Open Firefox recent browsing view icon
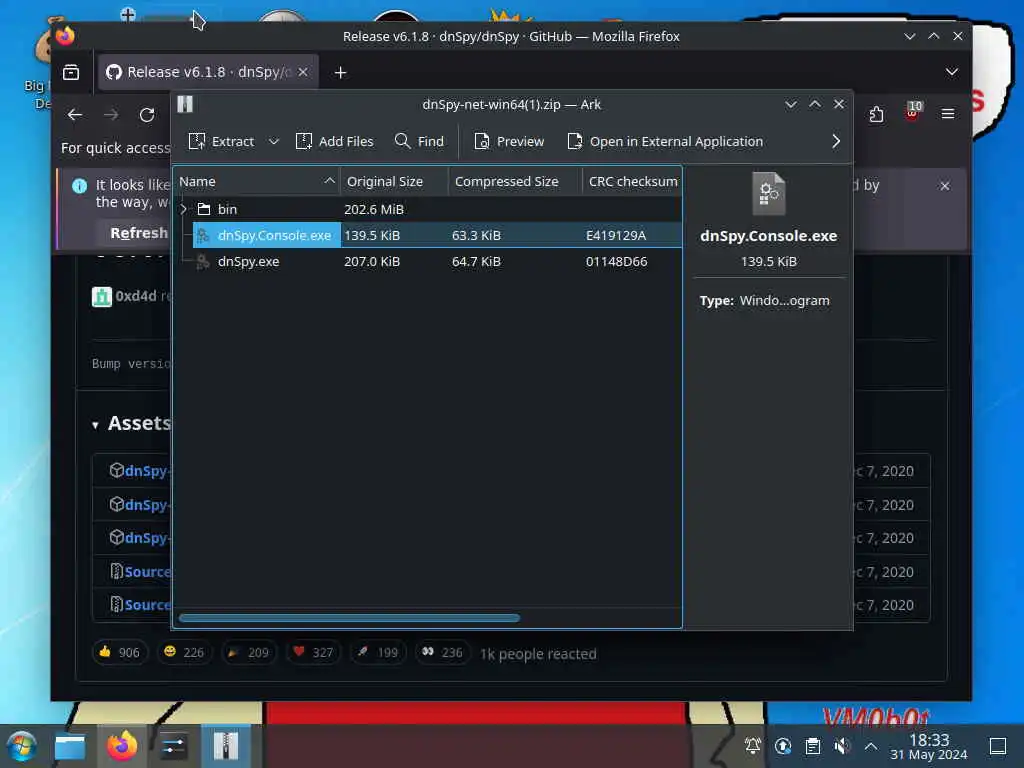This screenshot has width=1024, height=768. pyautogui.click(x=71, y=72)
